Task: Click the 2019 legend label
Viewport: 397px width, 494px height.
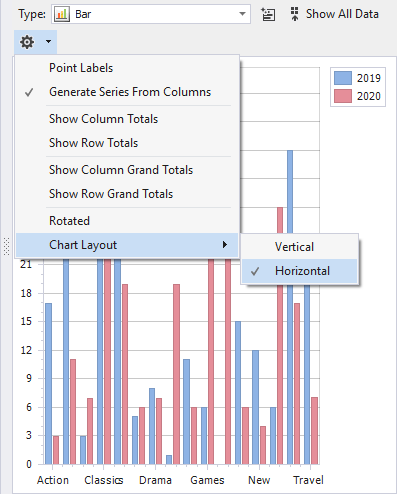Action: tap(369, 78)
